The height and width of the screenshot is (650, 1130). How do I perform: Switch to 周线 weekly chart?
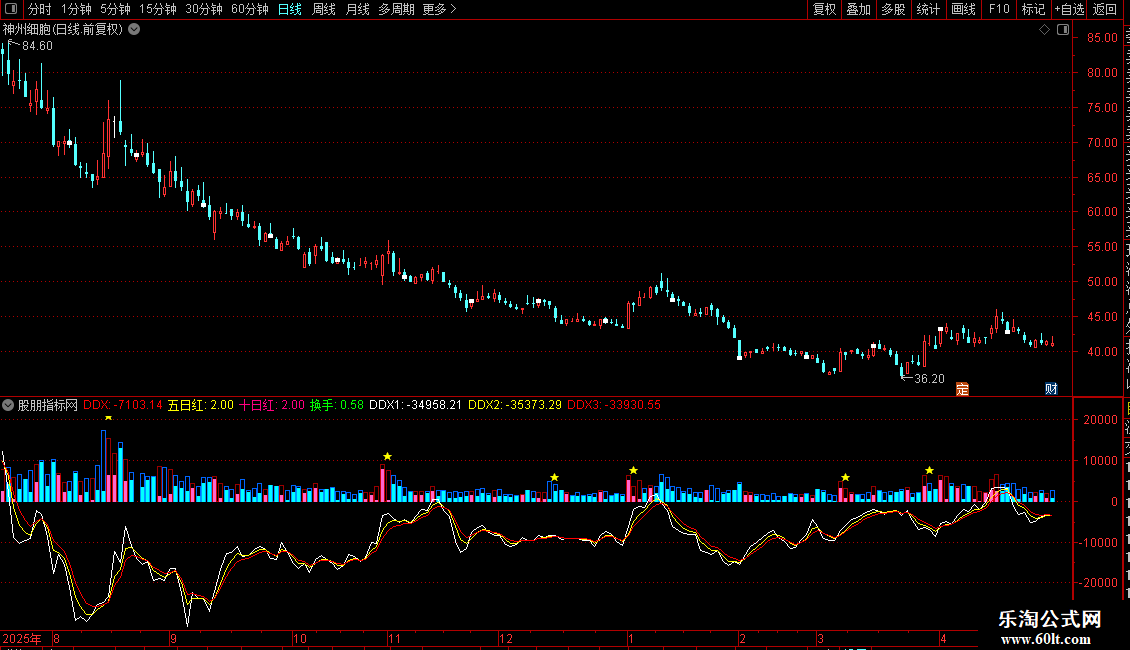[324, 9]
